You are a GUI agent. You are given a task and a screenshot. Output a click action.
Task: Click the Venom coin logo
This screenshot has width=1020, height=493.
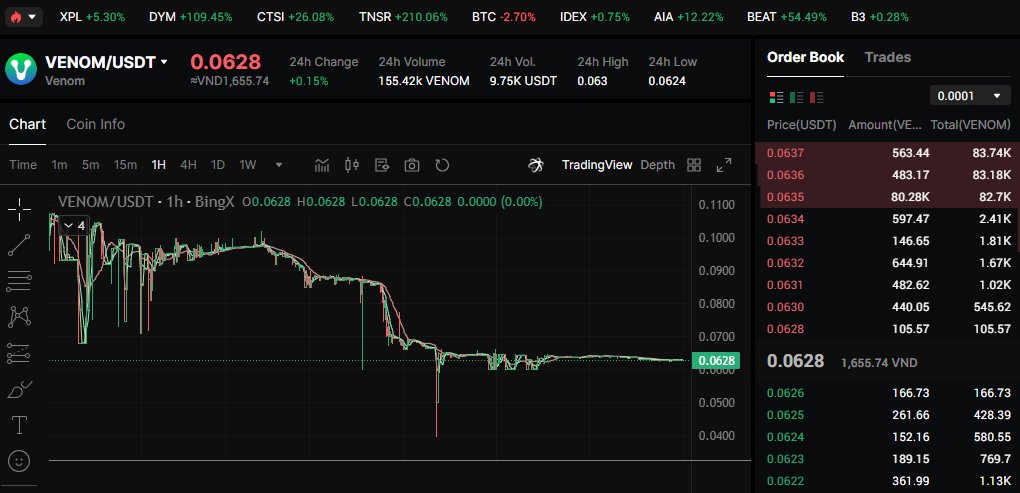(21, 69)
